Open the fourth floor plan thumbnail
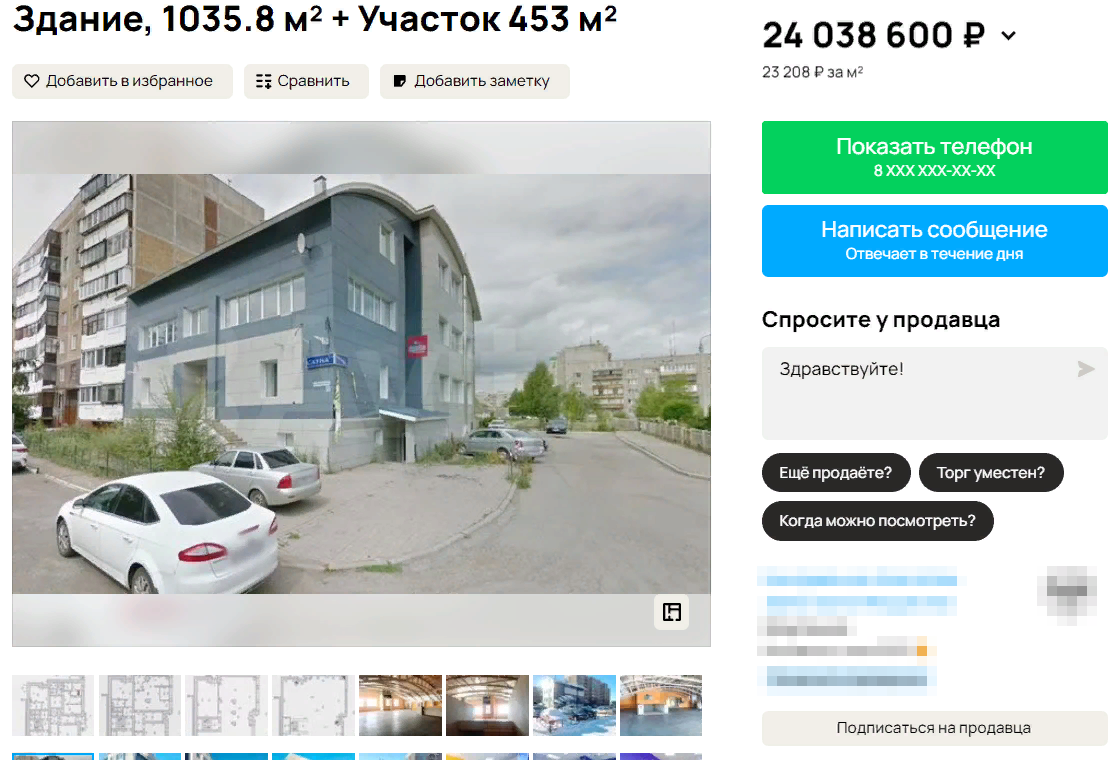1118x760 pixels. click(x=313, y=705)
